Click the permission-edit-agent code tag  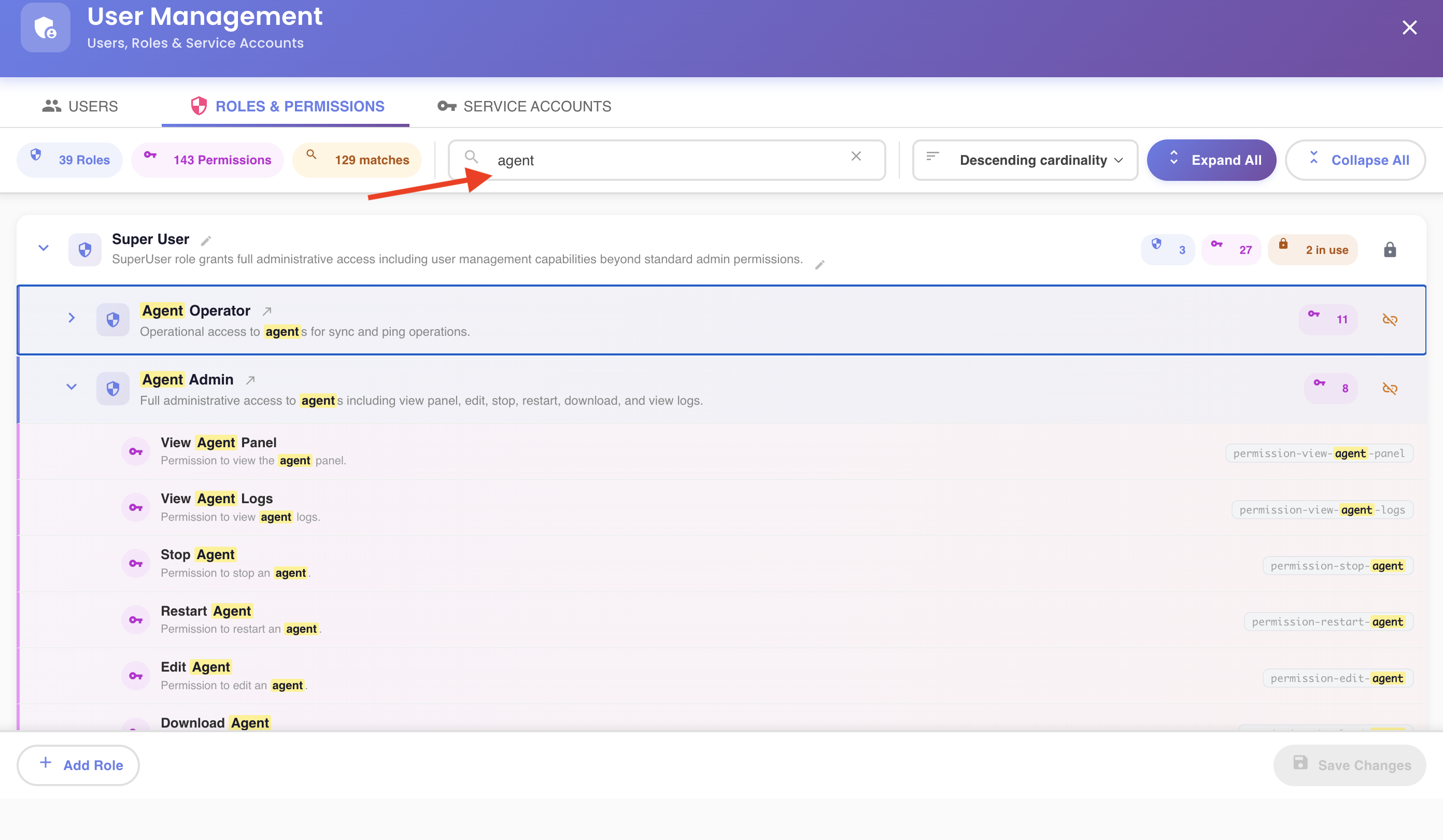tap(1338, 678)
